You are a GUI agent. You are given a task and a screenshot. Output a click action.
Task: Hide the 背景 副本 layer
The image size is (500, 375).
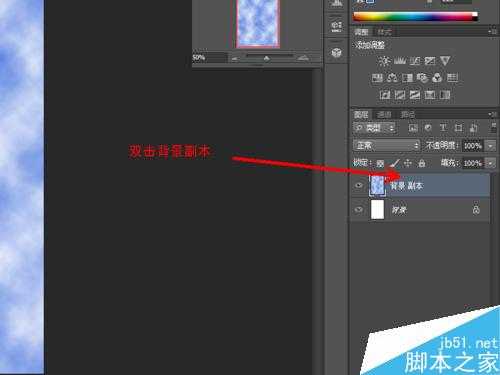click(359, 185)
